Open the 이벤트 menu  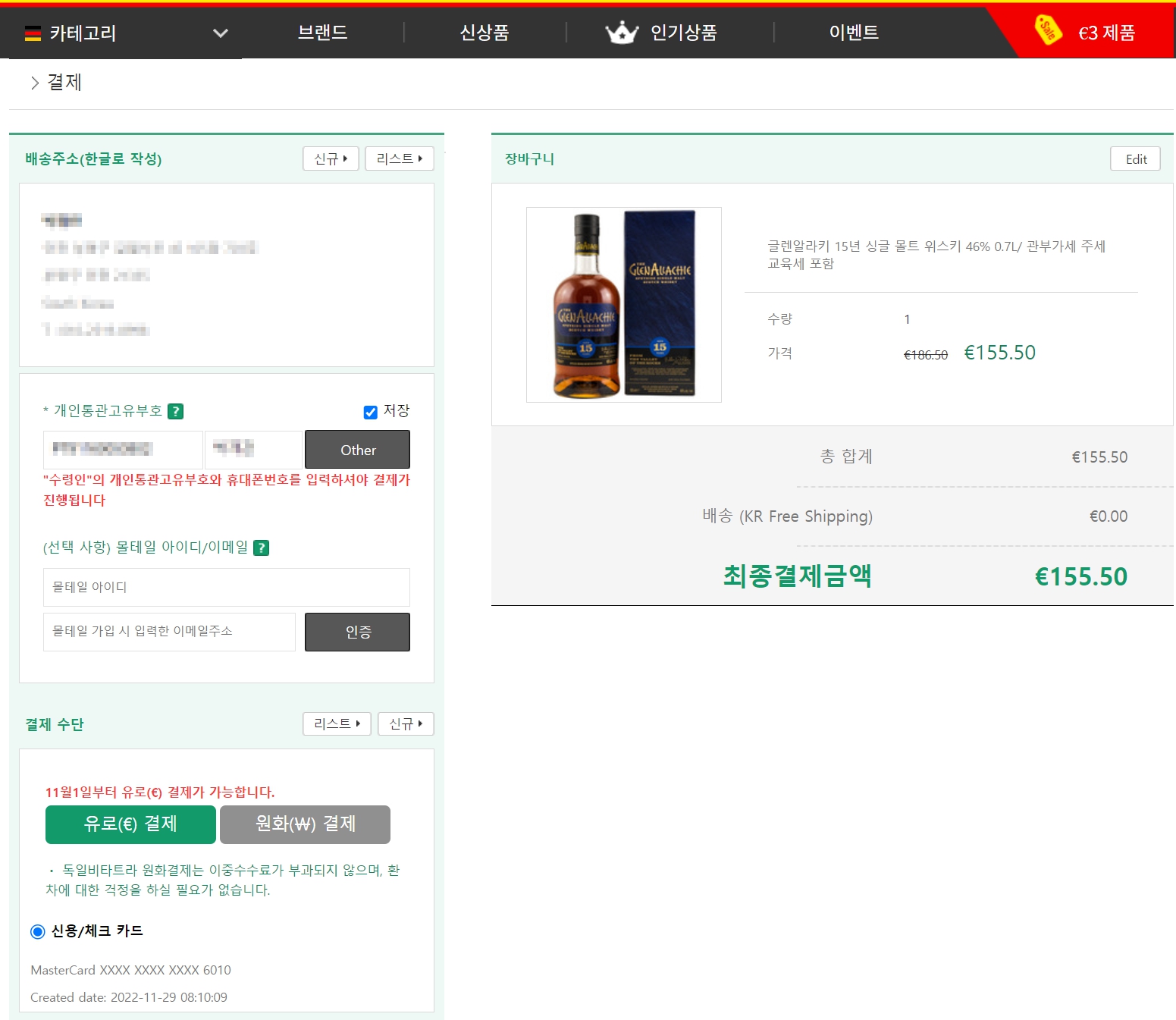[x=854, y=33]
